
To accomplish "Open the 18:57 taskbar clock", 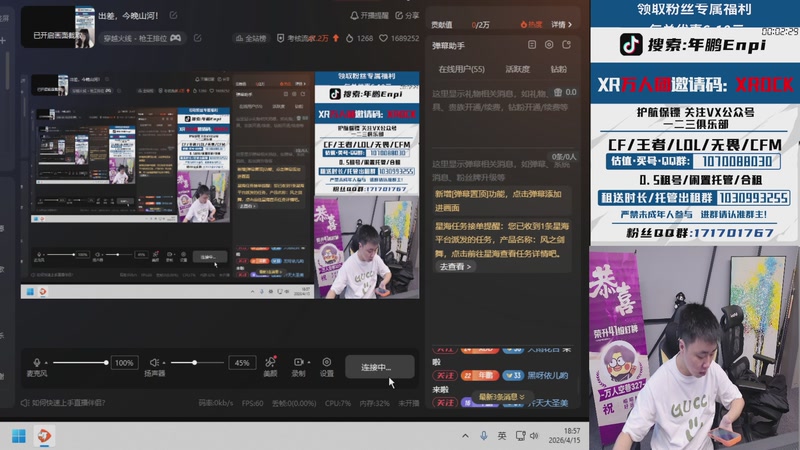I will (564, 436).
